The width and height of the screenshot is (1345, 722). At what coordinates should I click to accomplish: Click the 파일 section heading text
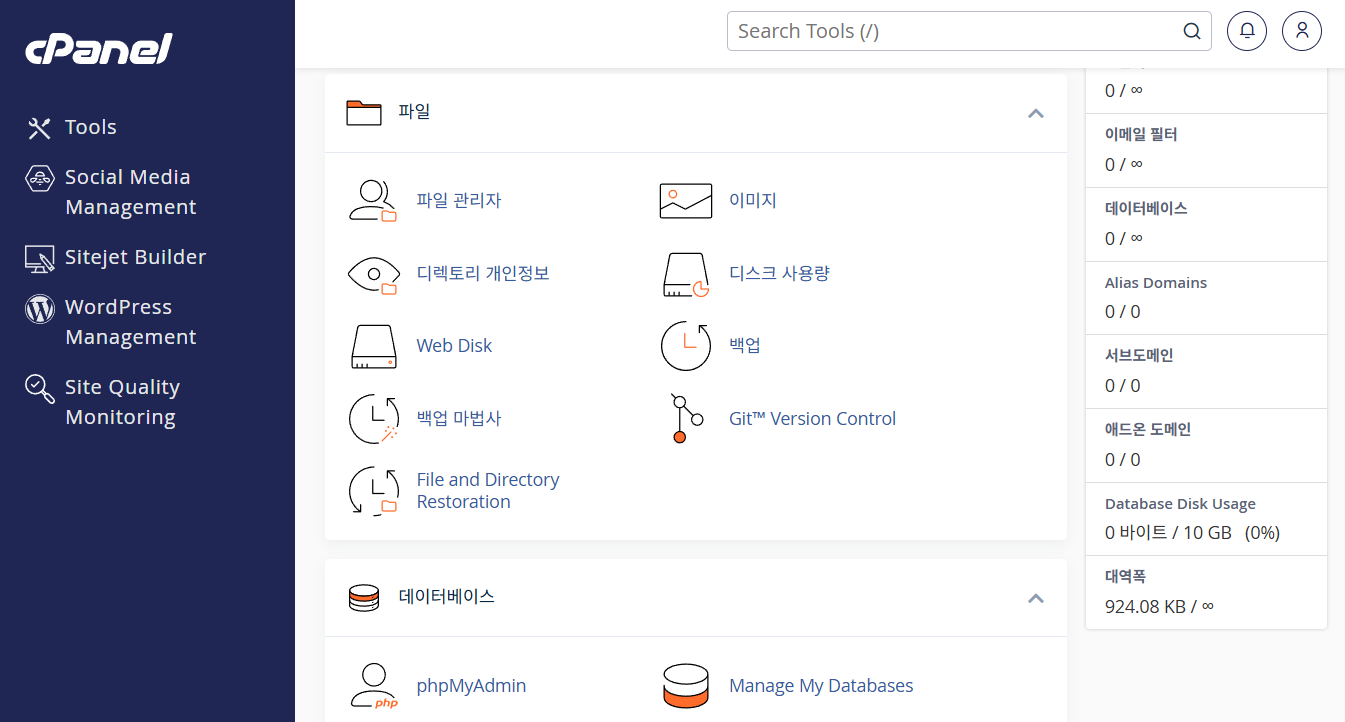(x=414, y=112)
